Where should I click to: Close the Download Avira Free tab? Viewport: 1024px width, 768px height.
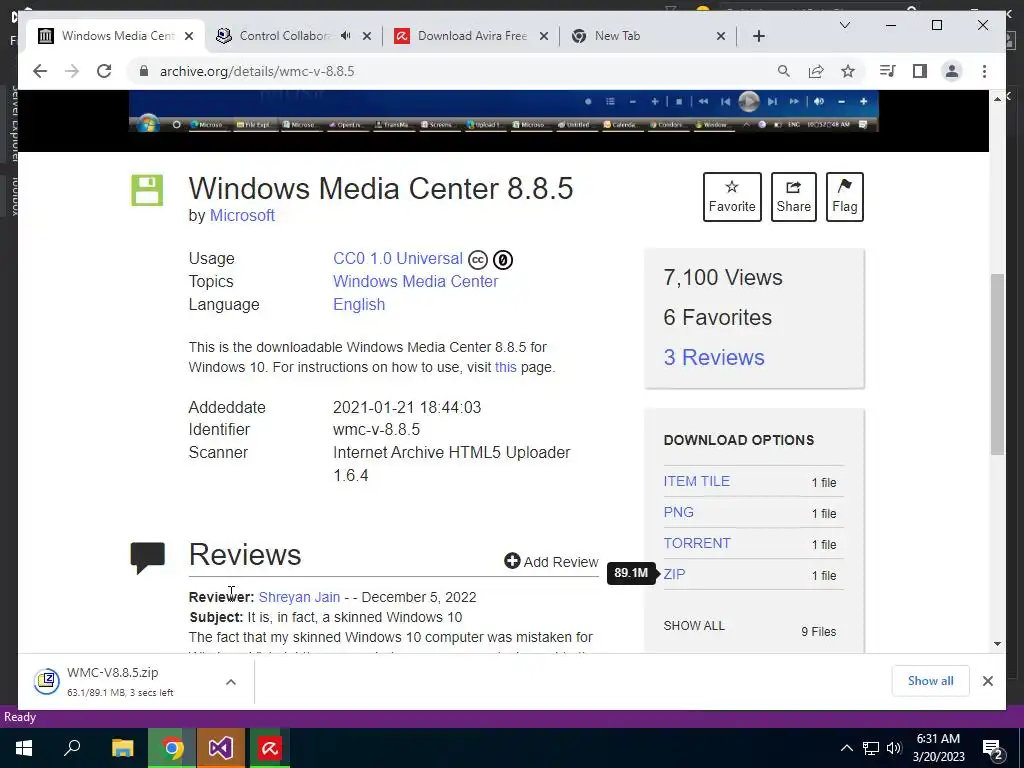[543, 36]
